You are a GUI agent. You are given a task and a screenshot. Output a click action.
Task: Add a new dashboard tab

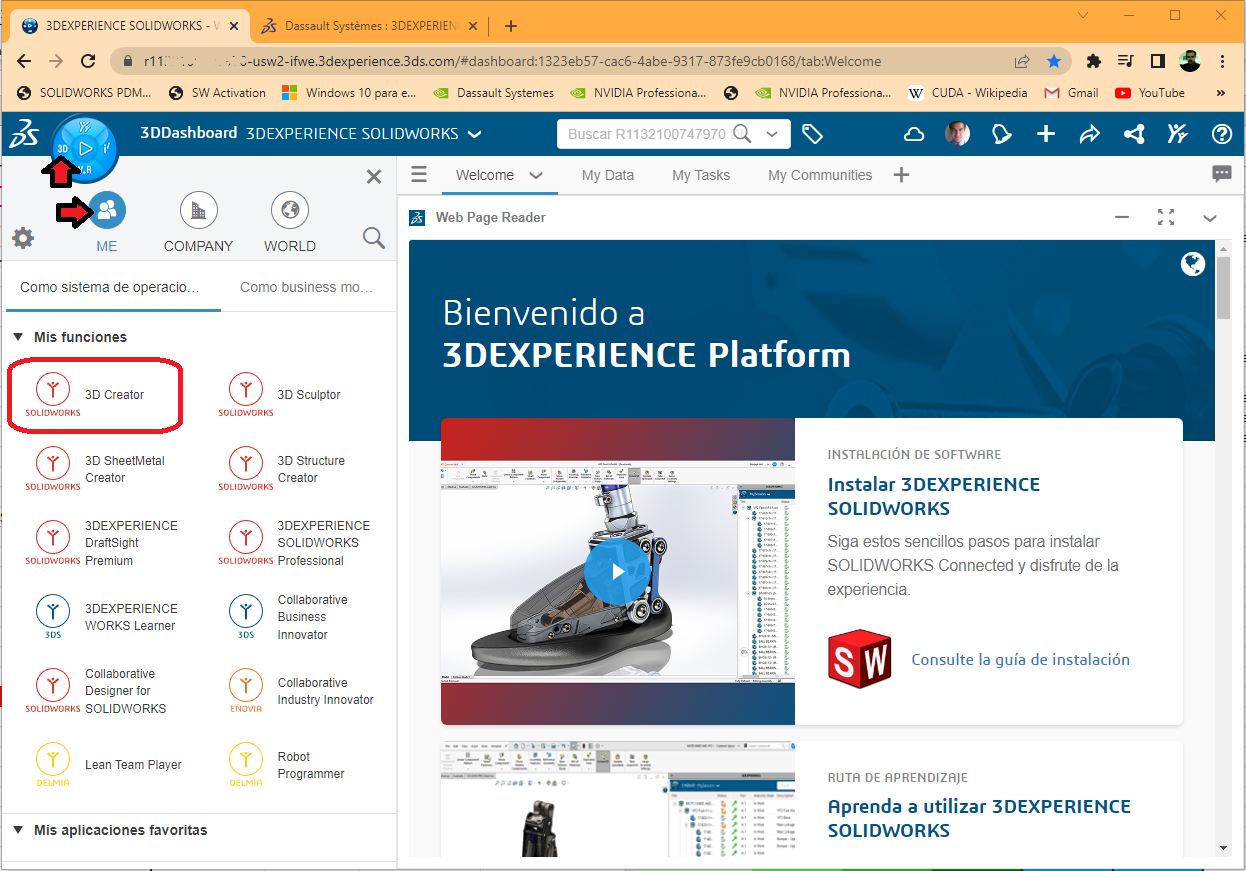(901, 175)
